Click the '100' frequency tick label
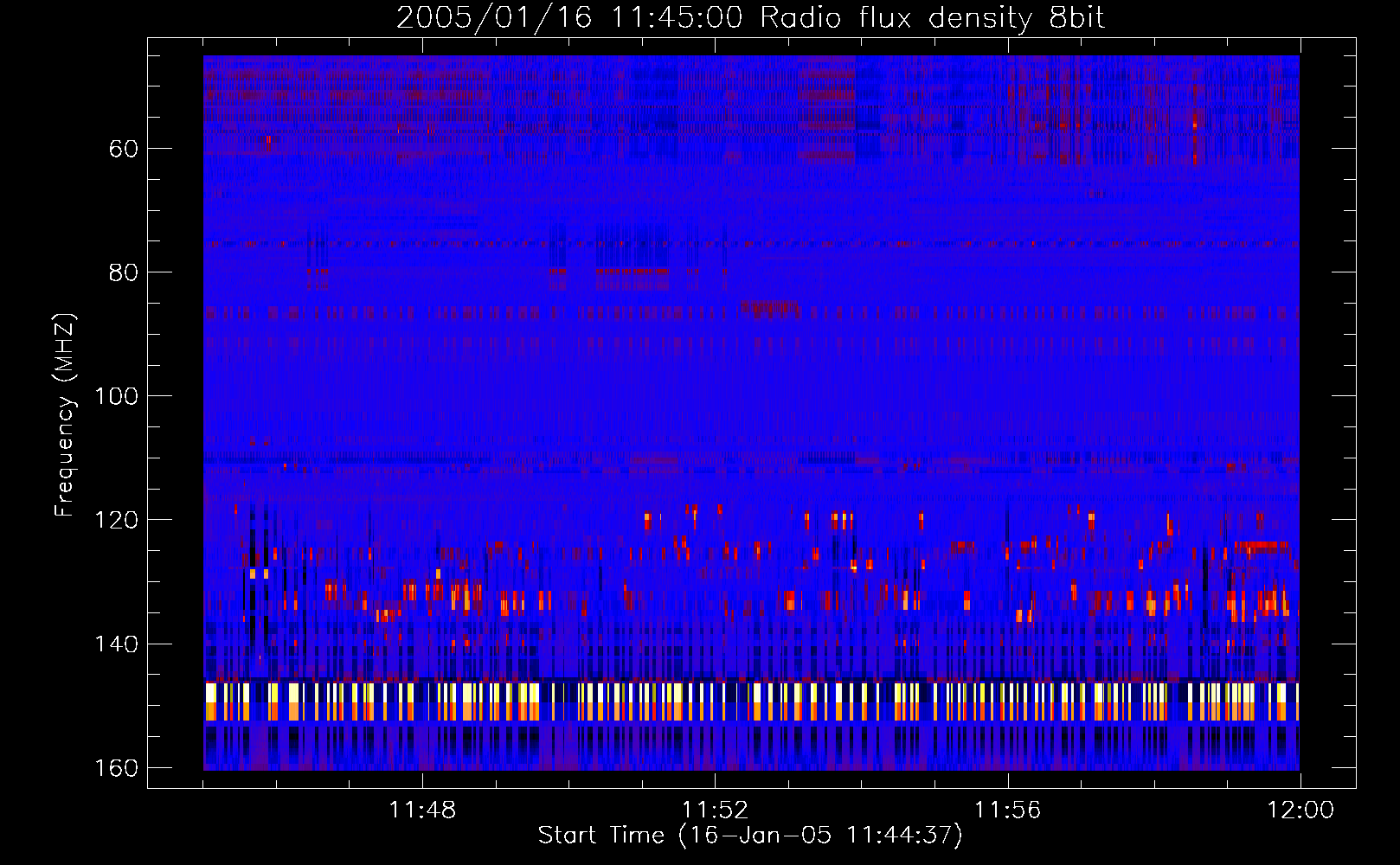Image resolution: width=1400 pixels, height=865 pixels. 116,396
